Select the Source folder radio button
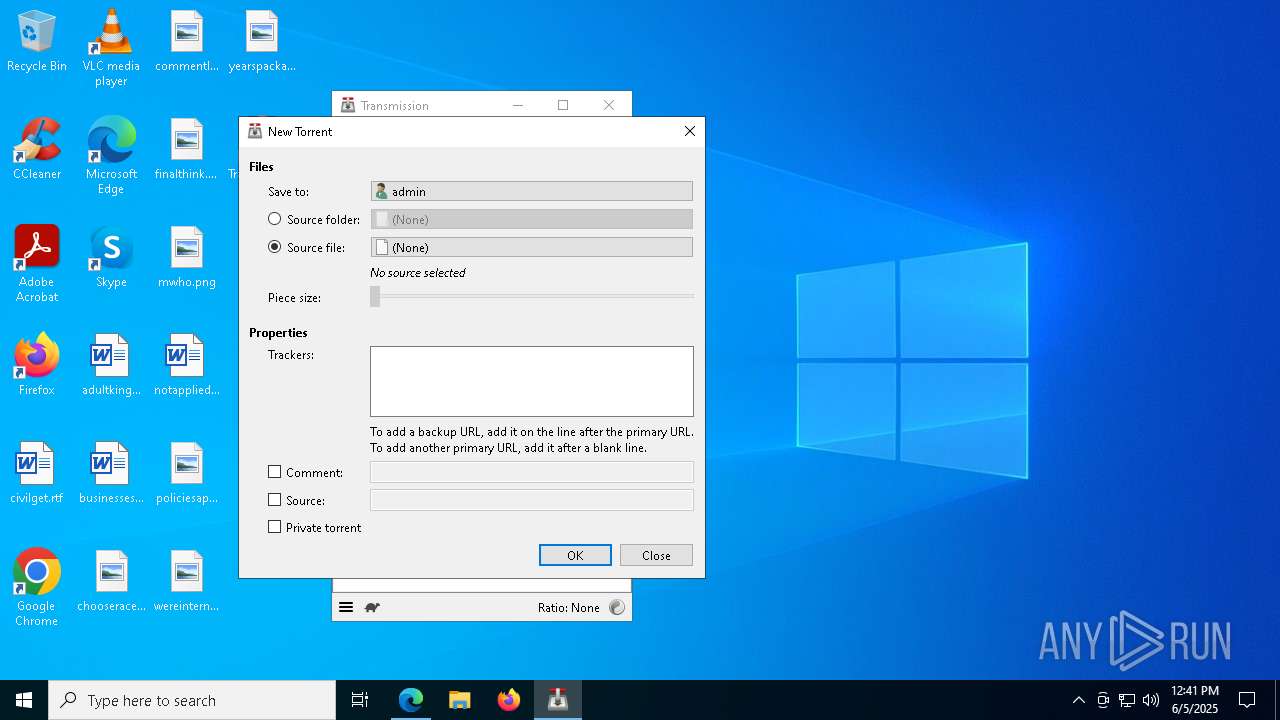Viewport: 1280px width, 720px height. (x=275, y=219)
